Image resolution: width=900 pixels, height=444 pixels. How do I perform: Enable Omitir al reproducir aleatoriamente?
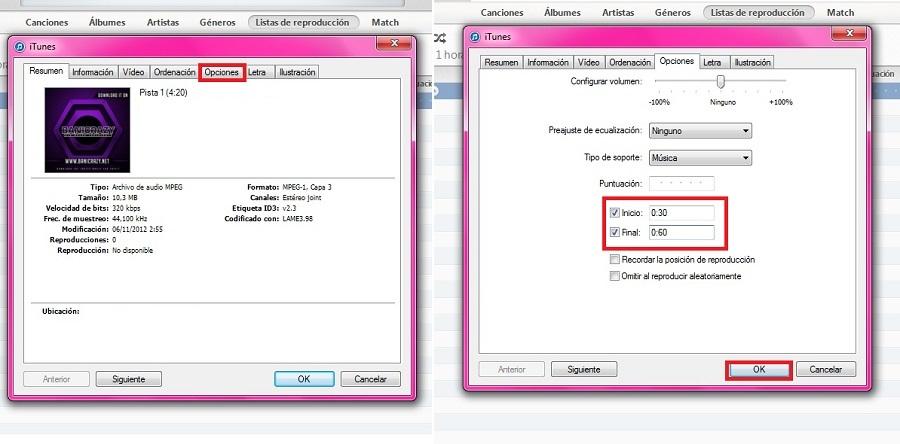pos(614,276)
